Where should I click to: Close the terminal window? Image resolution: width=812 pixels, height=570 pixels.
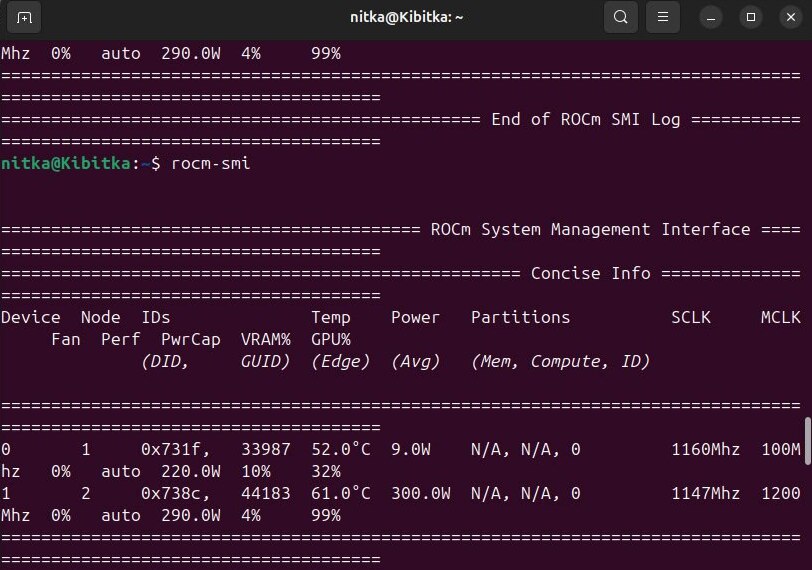(791, 18)
